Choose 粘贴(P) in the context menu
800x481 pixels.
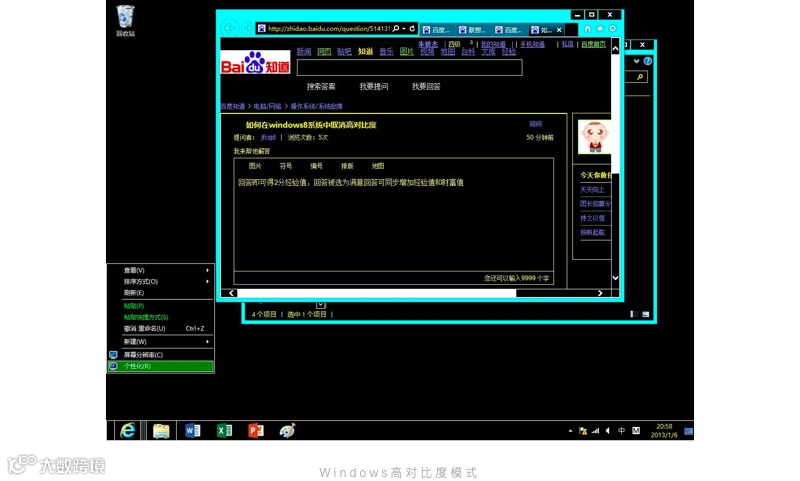[x=160, y=306]
